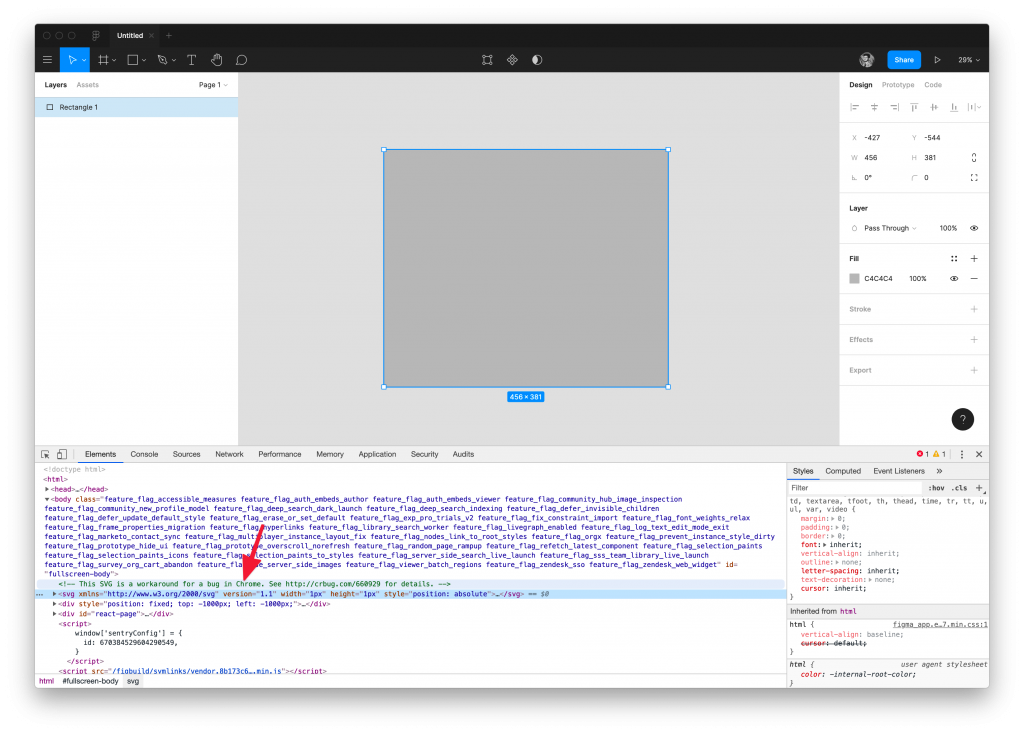Remove the C4C4C4 fill with minus
The width and height of the screenshot is (1024, 734).
(974, 279)
